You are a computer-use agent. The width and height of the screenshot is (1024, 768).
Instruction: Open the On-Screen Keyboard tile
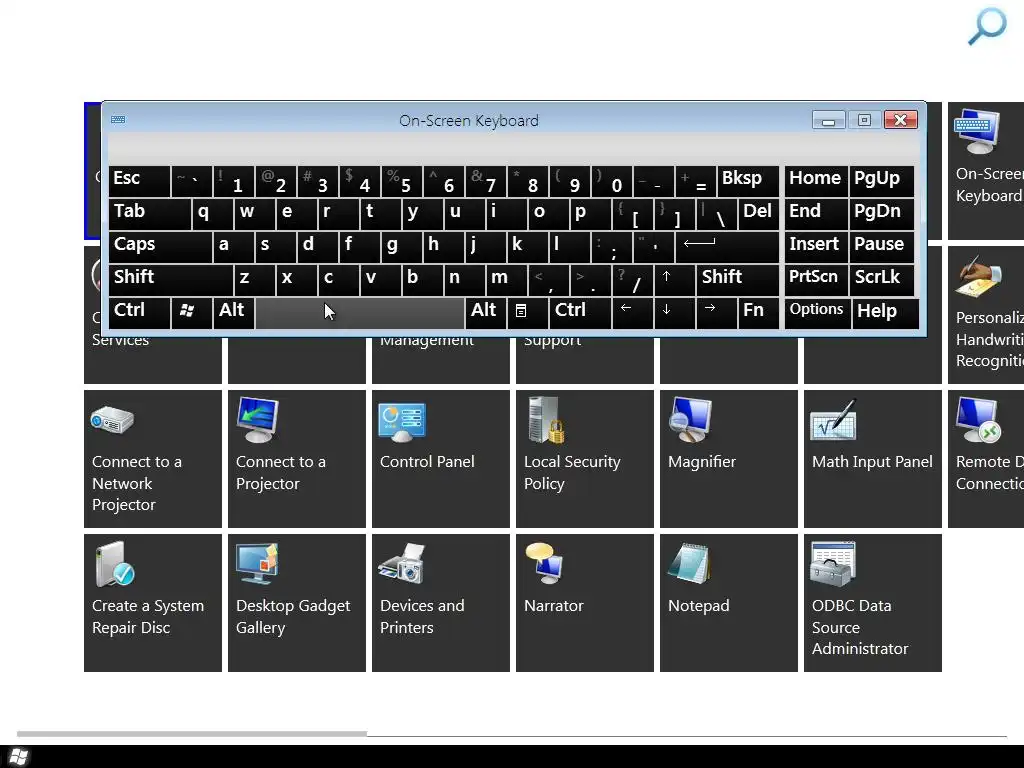(x=986, y=171)
